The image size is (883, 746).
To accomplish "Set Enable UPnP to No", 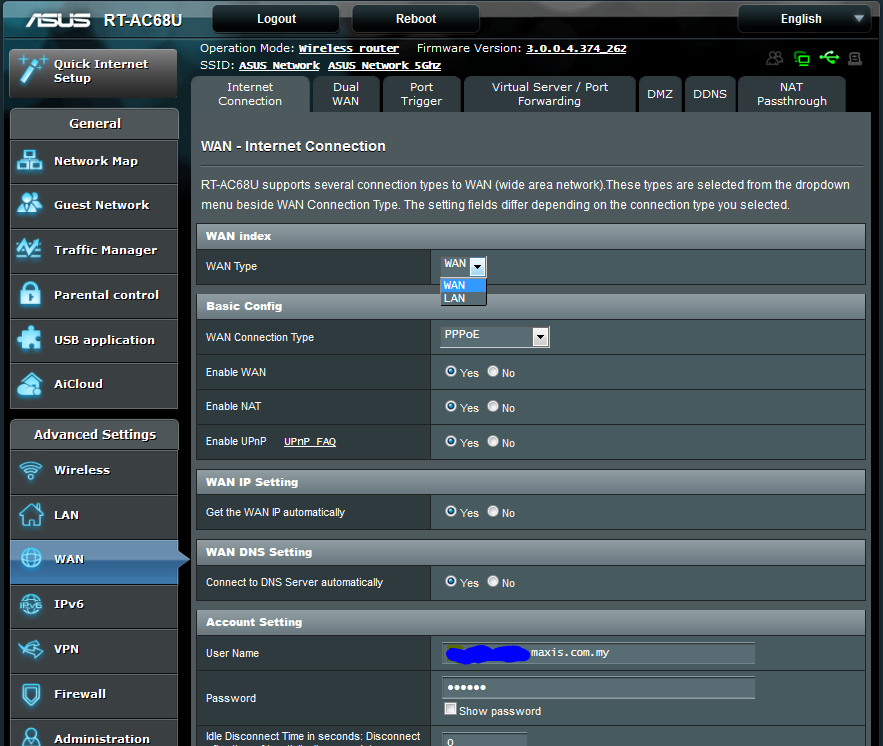I will 493,441.
